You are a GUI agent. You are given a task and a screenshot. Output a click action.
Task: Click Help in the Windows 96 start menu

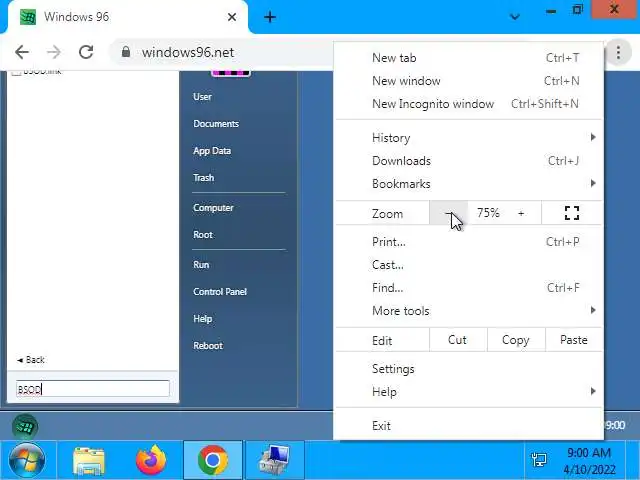pyautogui.click(x=202, y=319)
